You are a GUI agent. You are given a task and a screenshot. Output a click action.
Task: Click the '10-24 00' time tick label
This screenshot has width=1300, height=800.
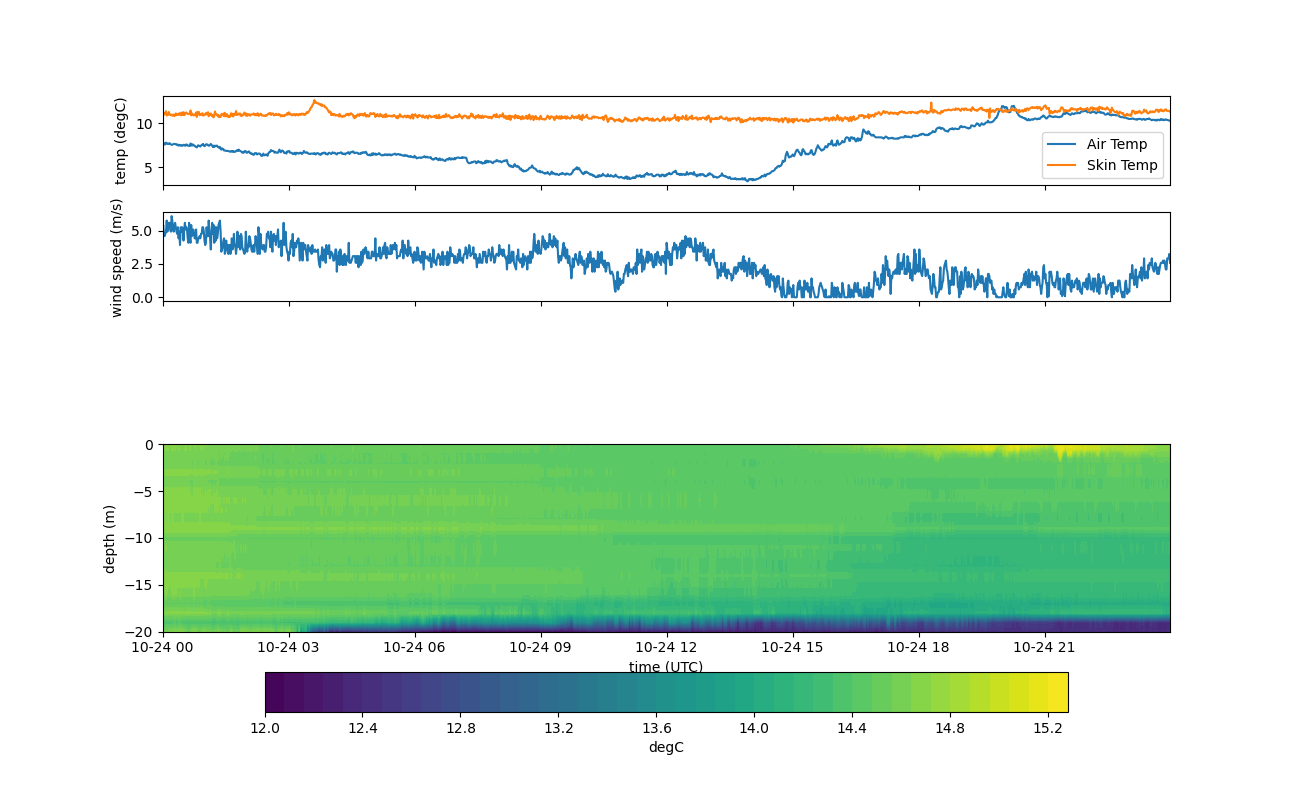pyautogui.click(x=163, y=647)
